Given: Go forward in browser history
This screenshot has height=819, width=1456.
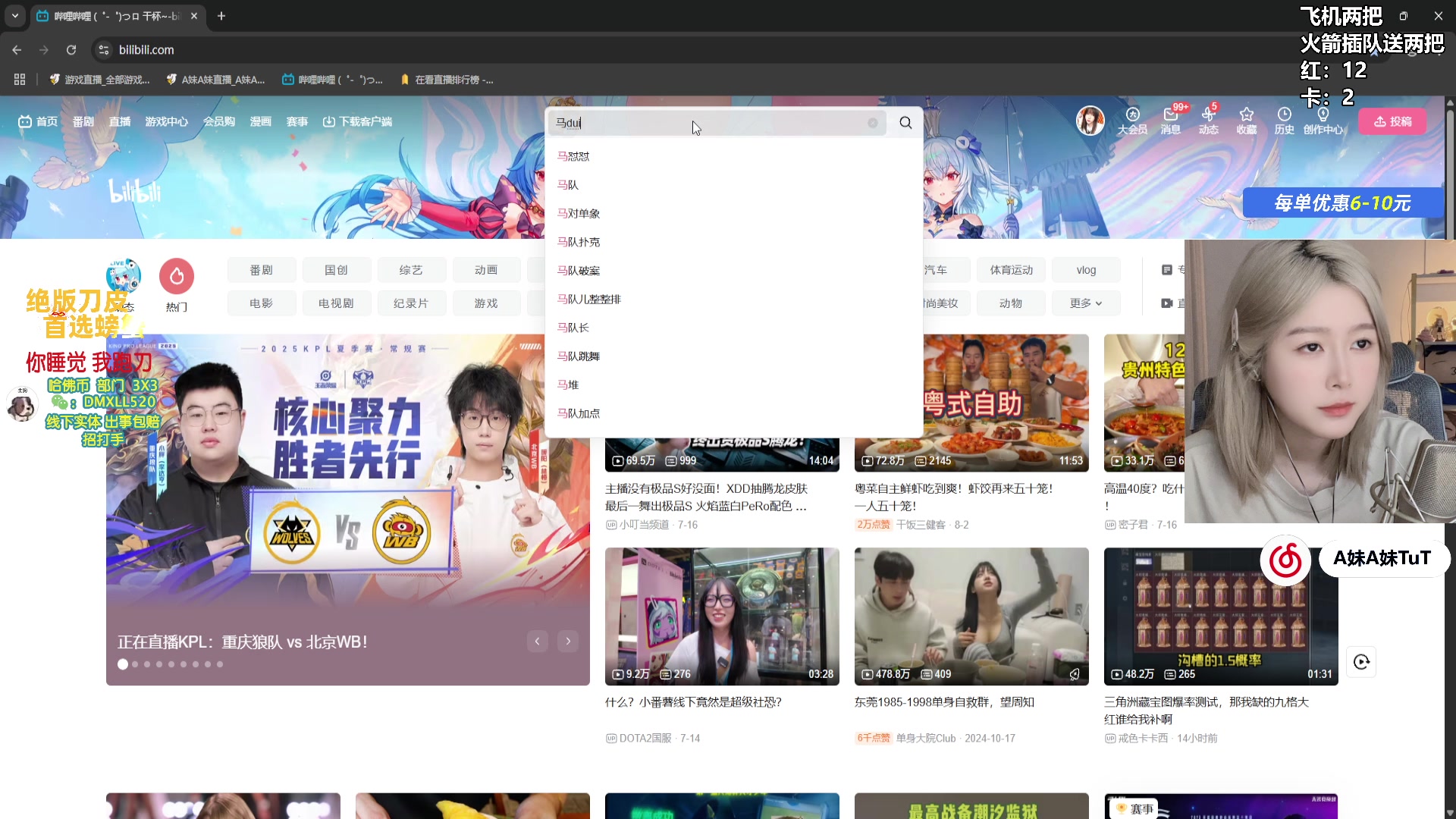Looking at the screenshot, I should [x=44, y=50].
